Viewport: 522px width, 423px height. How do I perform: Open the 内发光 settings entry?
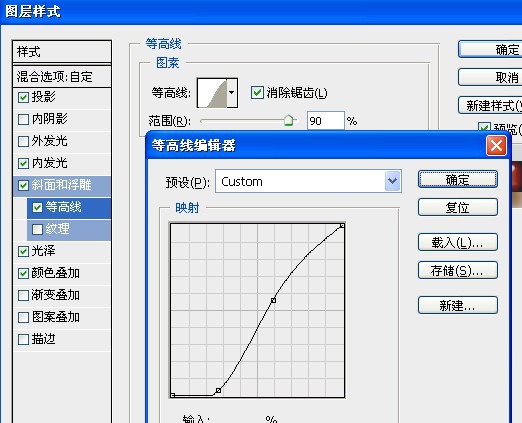pos(49,163)
